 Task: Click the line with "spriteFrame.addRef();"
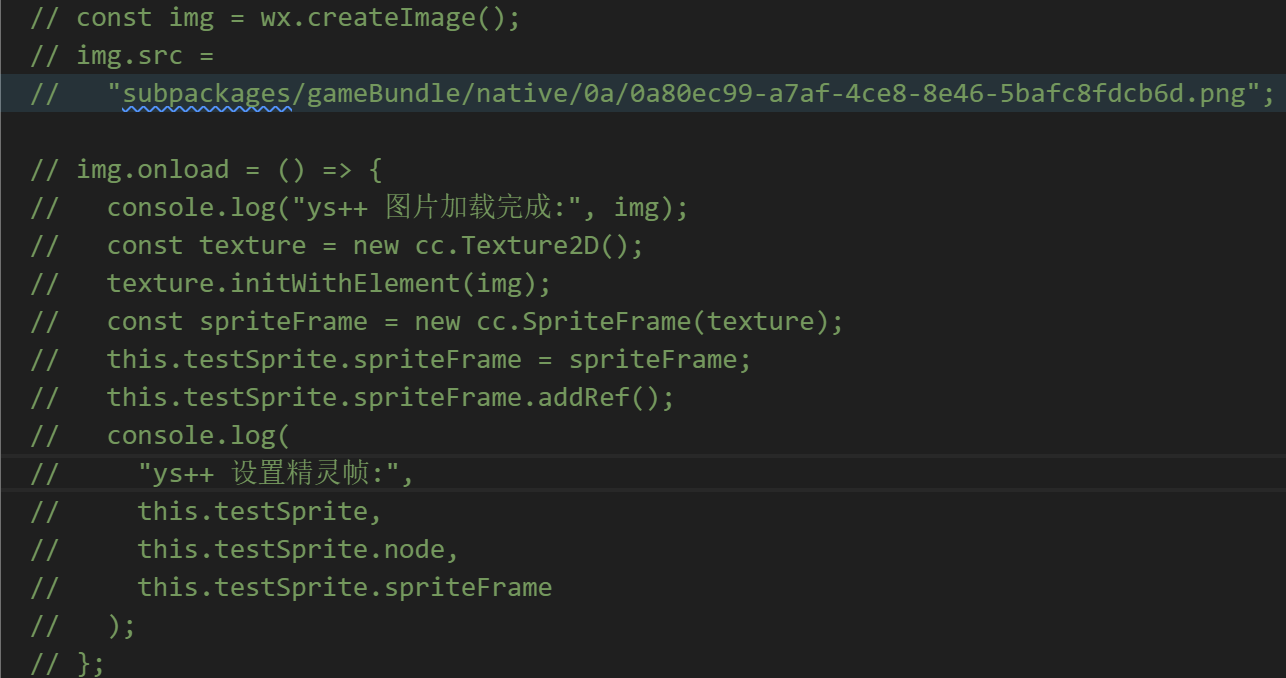353,398
